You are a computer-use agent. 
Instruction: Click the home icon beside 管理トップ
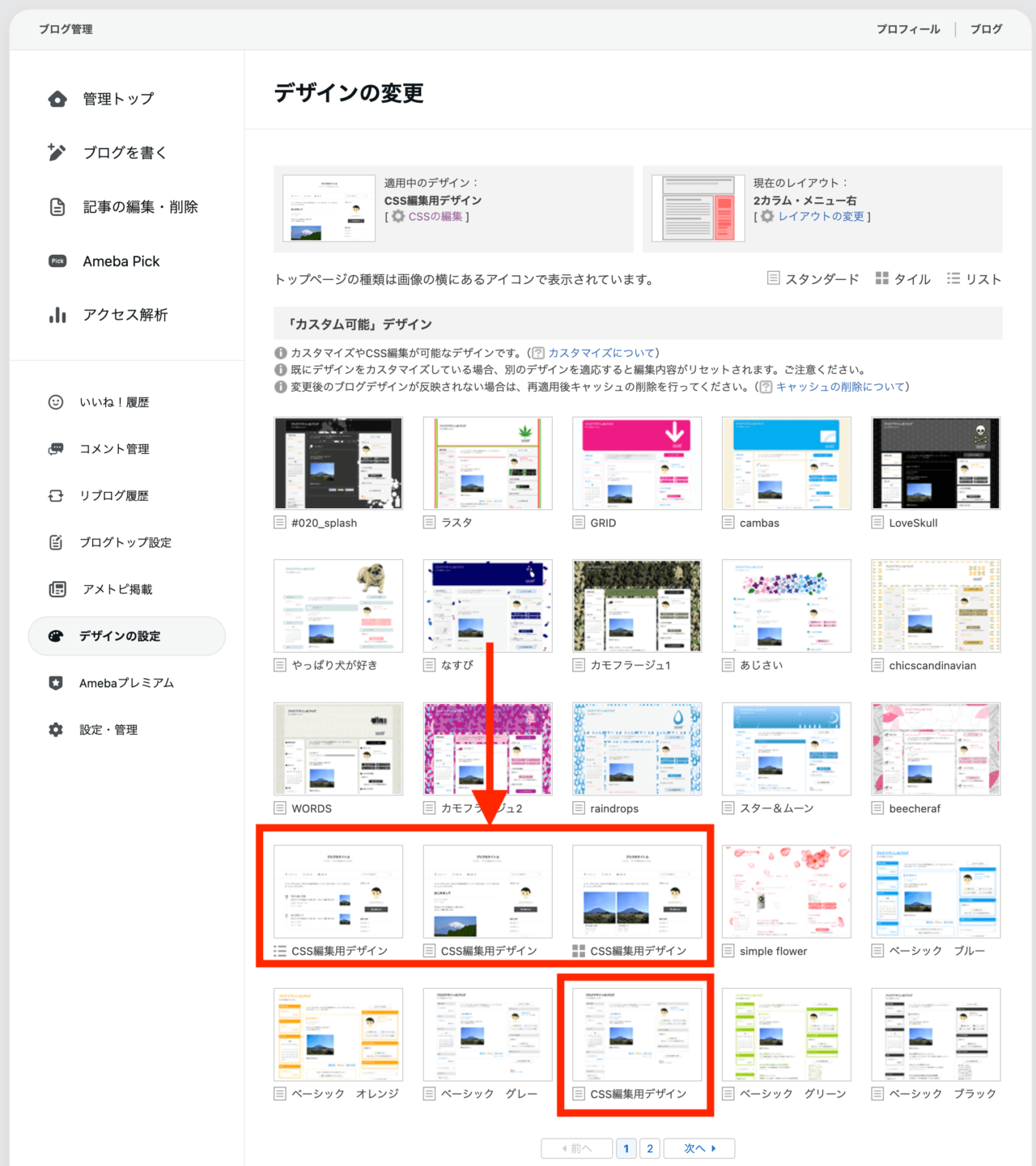point(57,99)
